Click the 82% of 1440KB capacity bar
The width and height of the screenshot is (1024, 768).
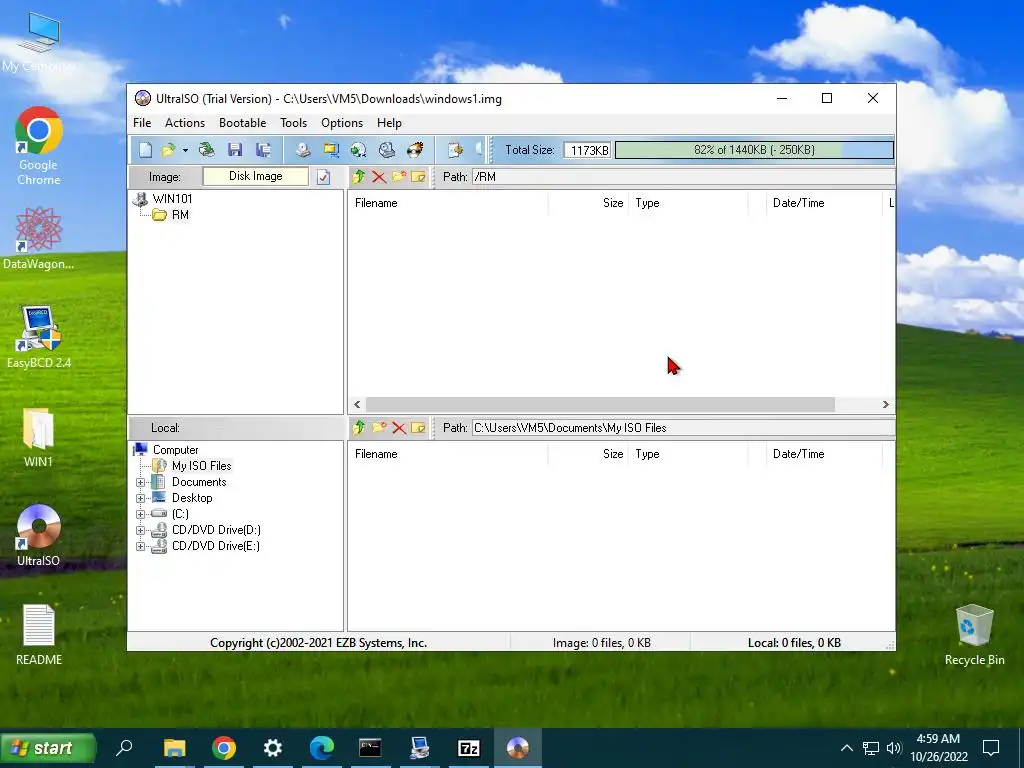[754, 150]
